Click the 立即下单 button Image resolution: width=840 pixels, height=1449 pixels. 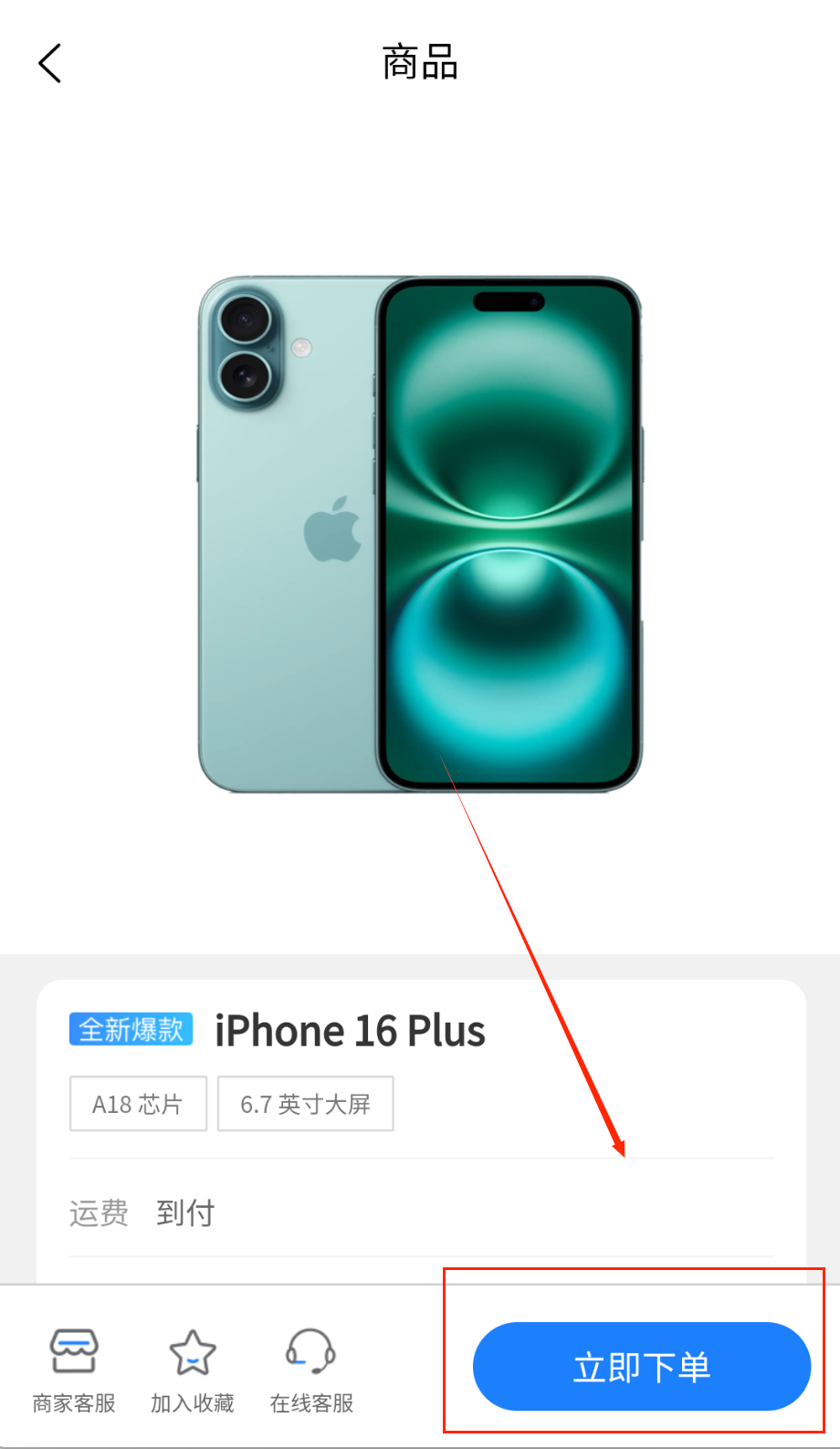point(642,1366)
